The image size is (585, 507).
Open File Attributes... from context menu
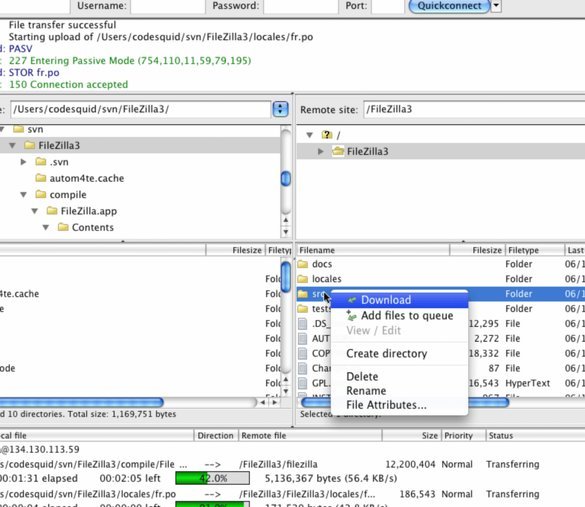pos(386,405)
